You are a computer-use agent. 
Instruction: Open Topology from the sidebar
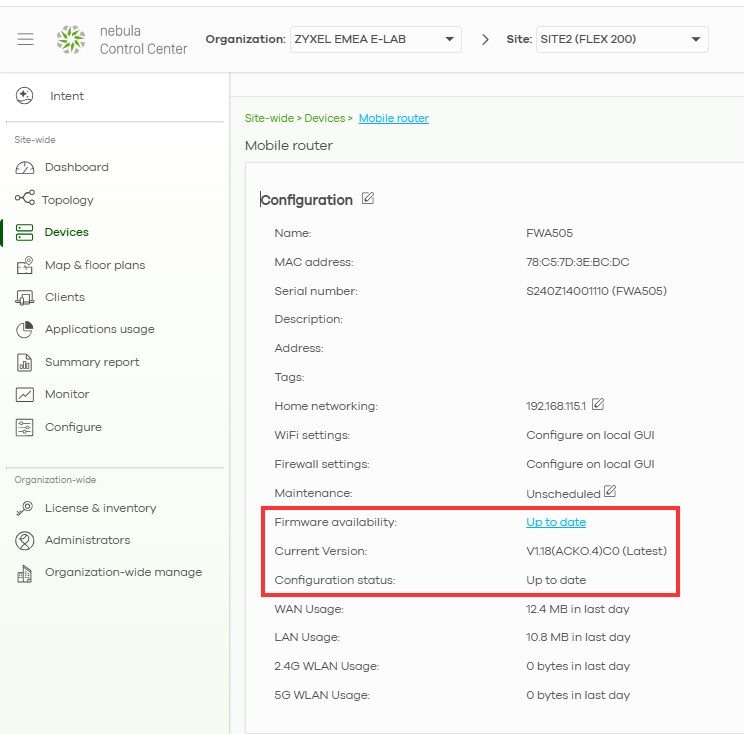(67, 200)
